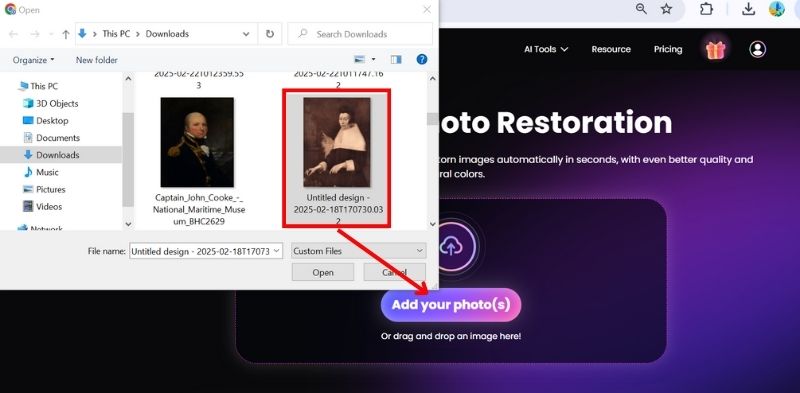Toggle the preview pane icon
The height and width of the screenshot is (393, 800).
click(396, 60)
